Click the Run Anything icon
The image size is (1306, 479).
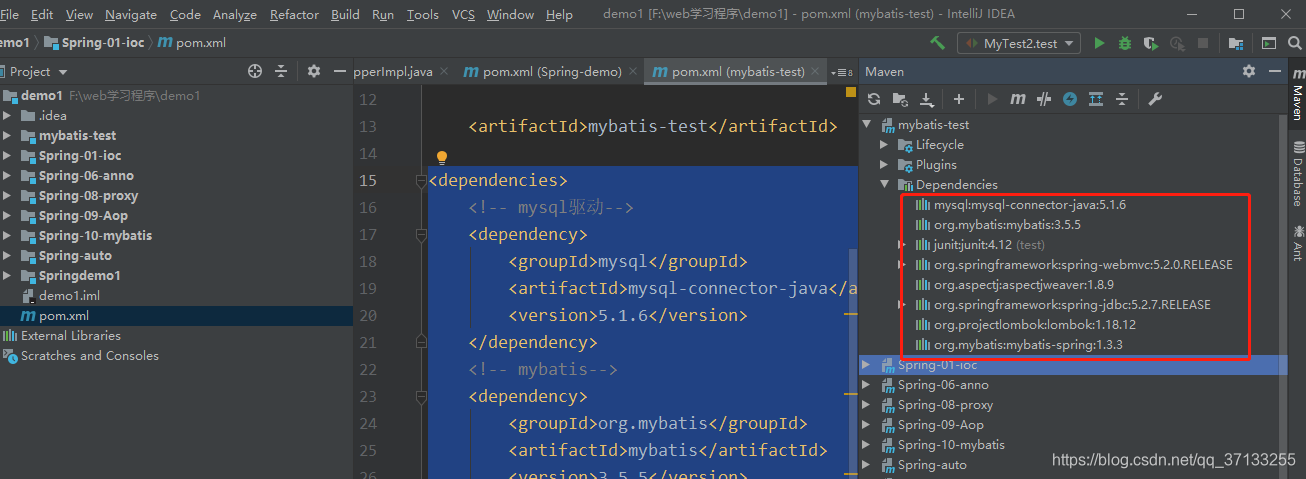click(1268, 43)
